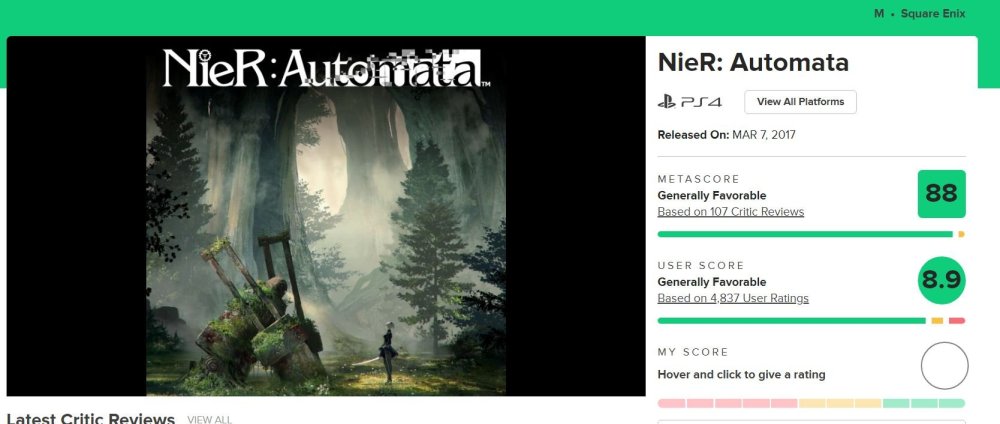This screenshot has width=1000, height=424.
Task: Rate the game 6 on first yellow segment
Action: (x=812, y=403)
